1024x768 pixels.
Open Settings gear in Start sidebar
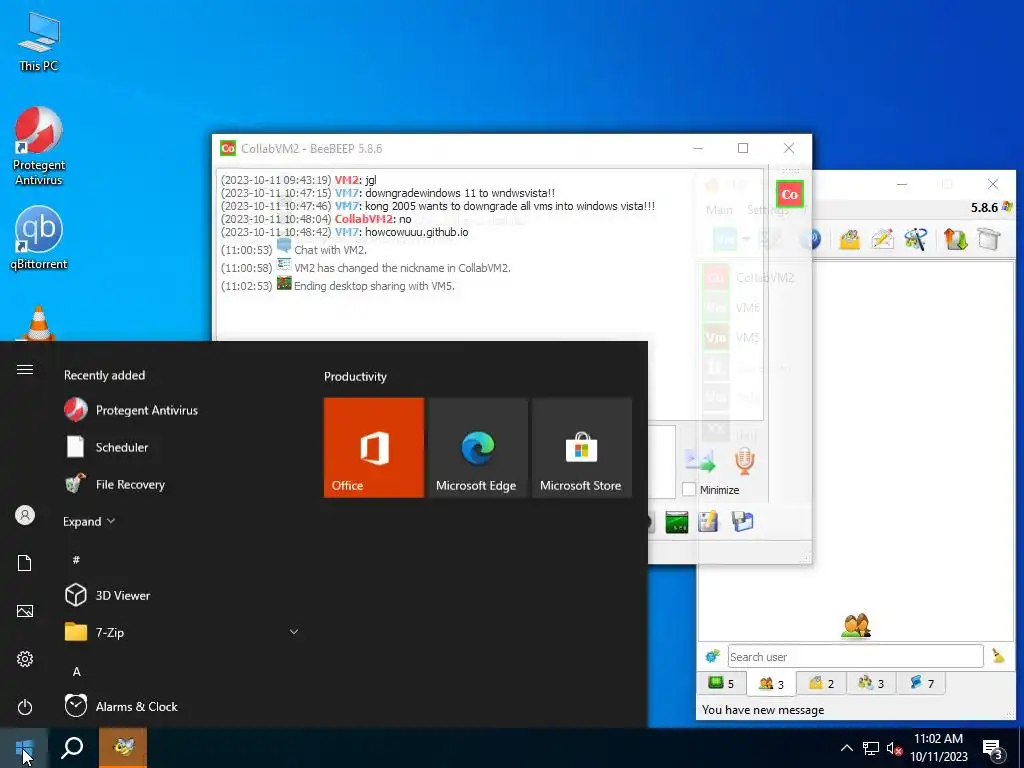tap(25, 659)
